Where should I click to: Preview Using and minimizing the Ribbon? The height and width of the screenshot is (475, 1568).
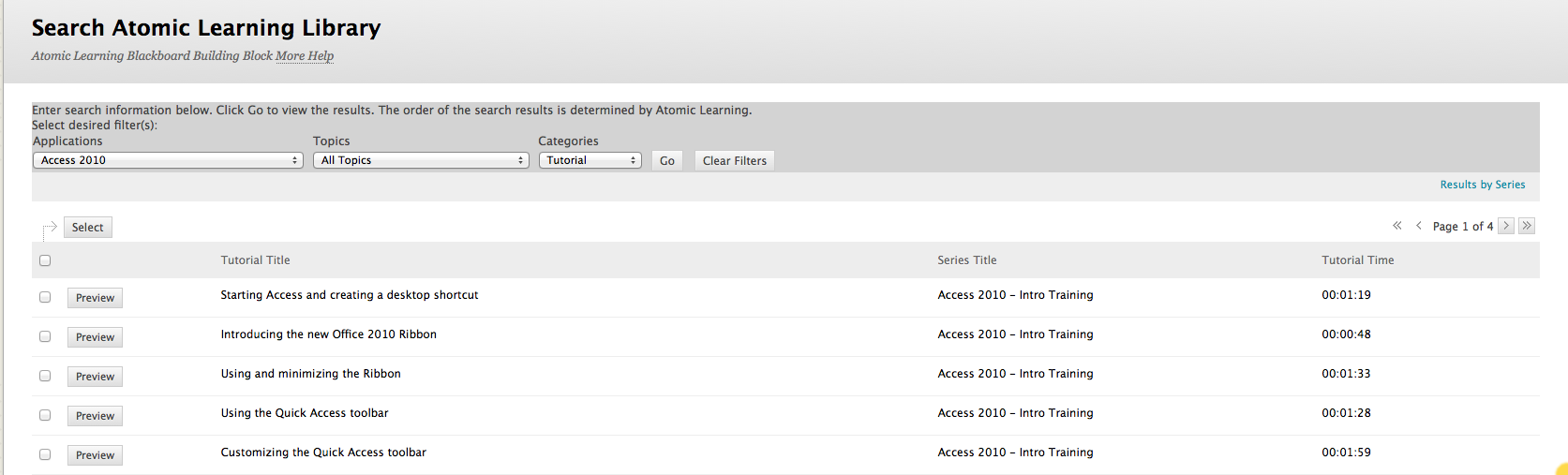(95, 377)
